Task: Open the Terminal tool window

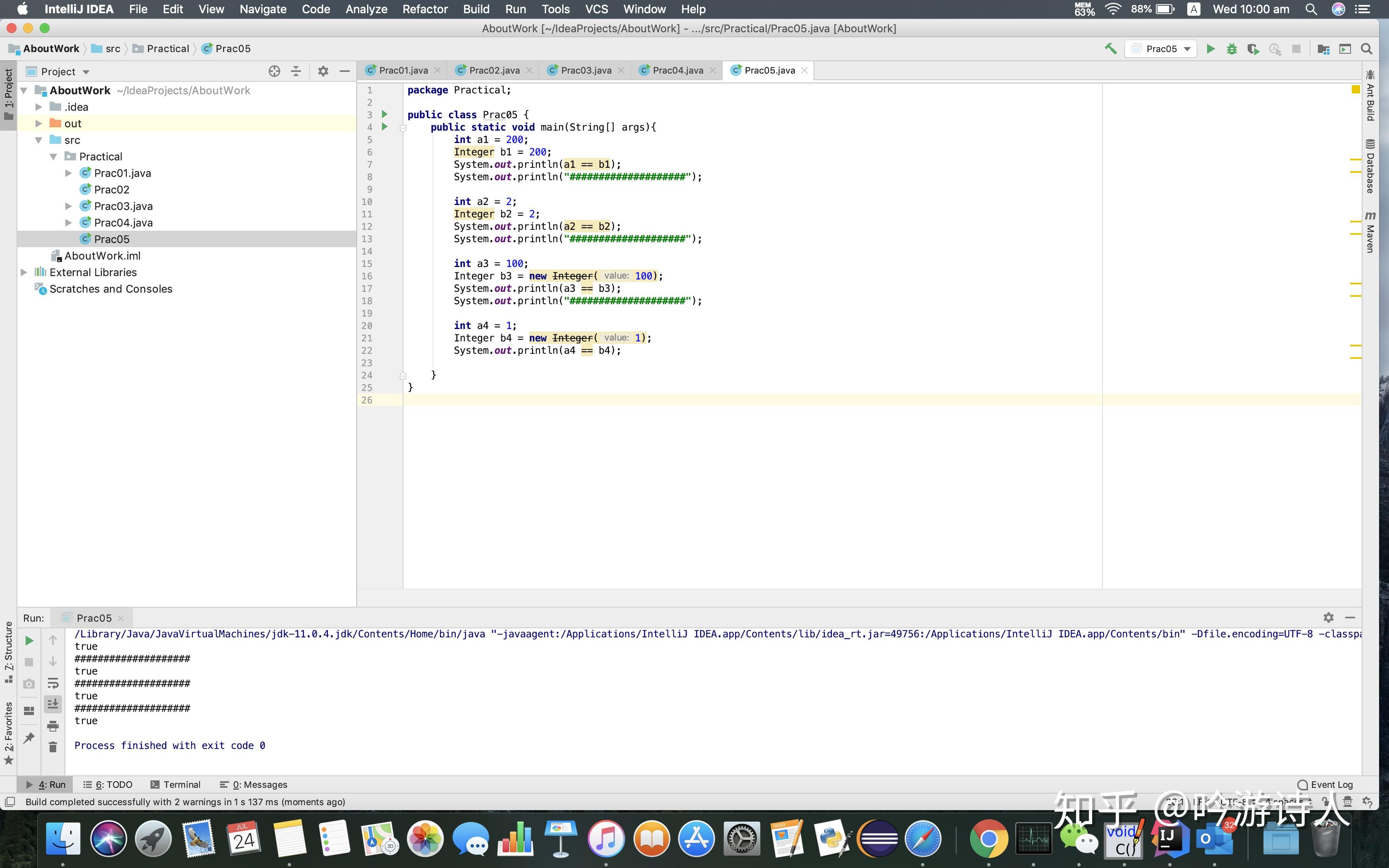Action: tap(176, 784)
